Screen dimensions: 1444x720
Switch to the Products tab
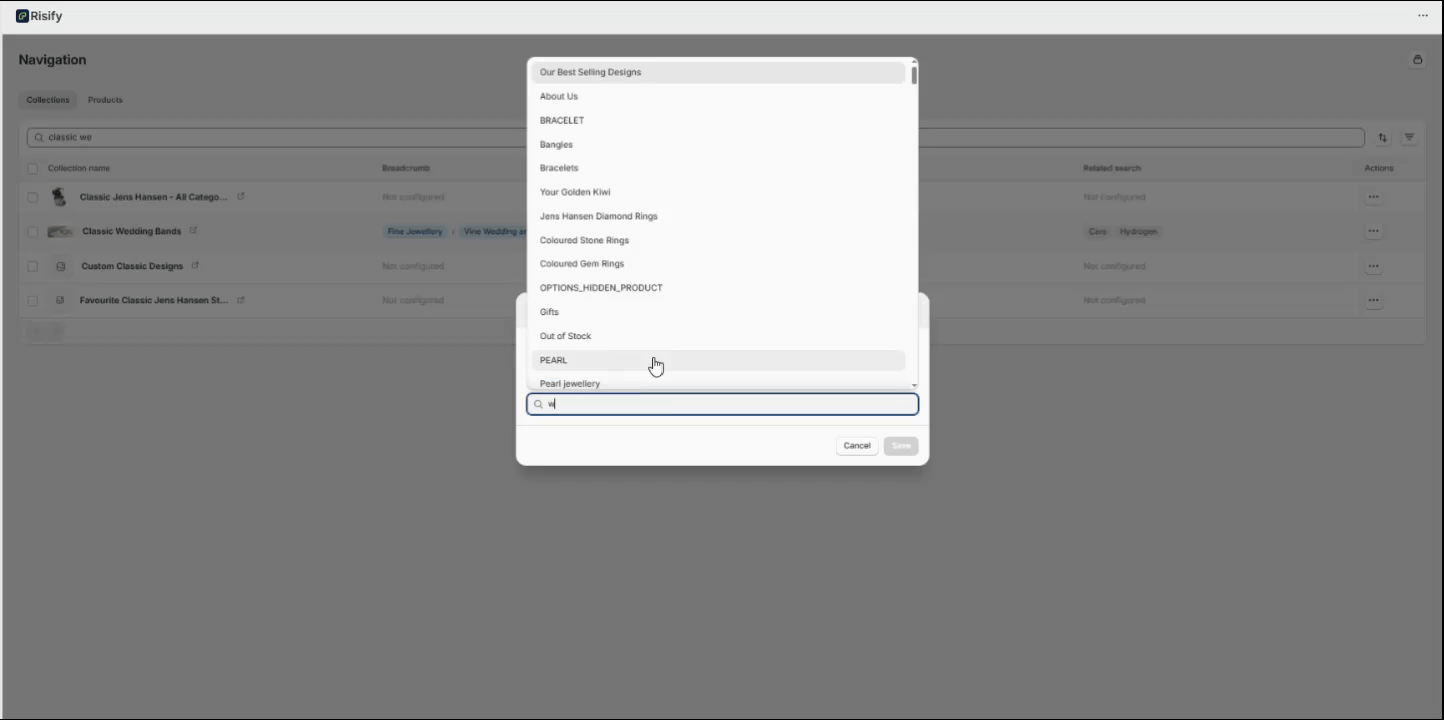[x=105, y=100]
